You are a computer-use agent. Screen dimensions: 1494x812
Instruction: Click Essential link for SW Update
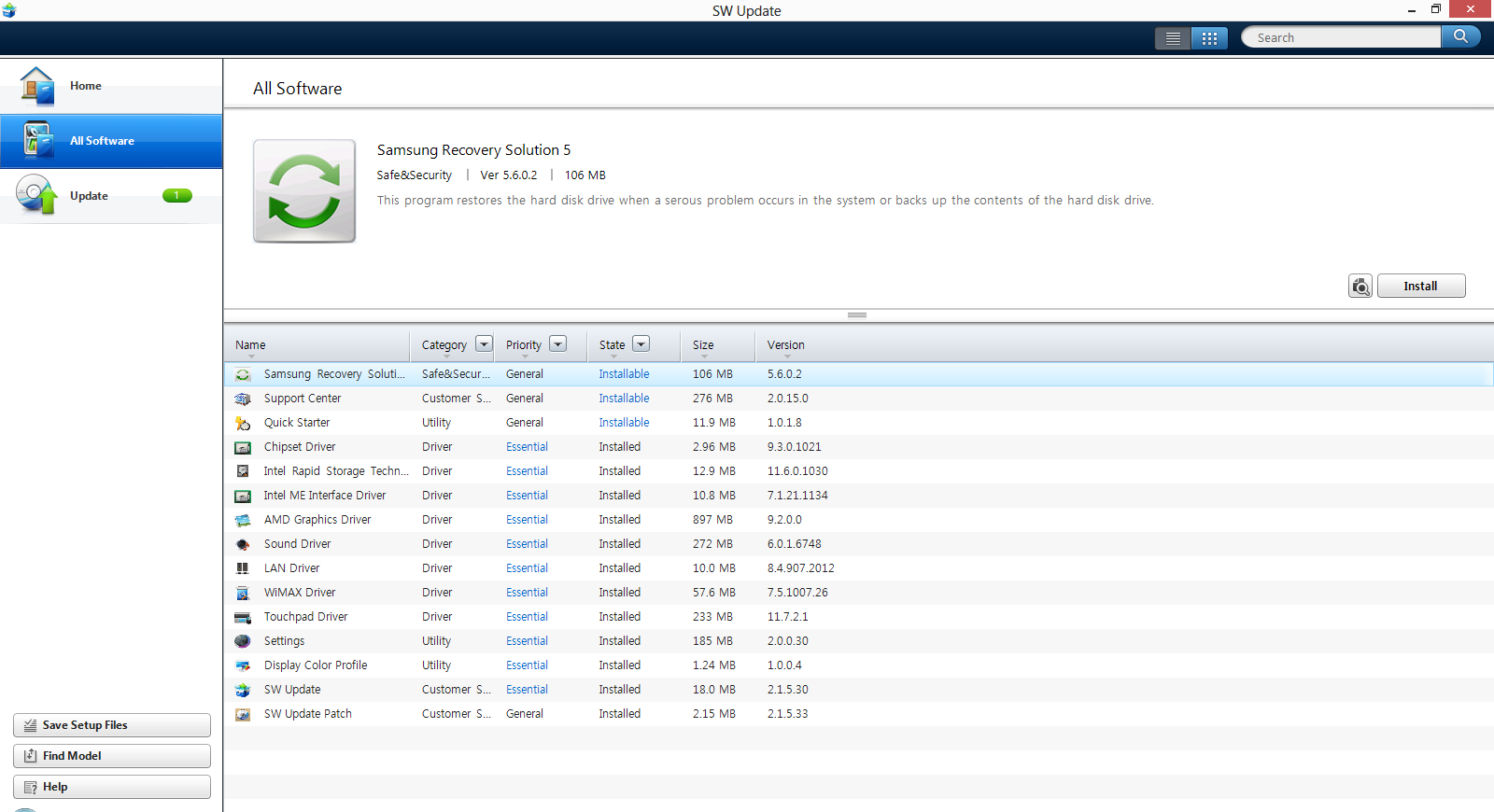click(x=527, y=690)
